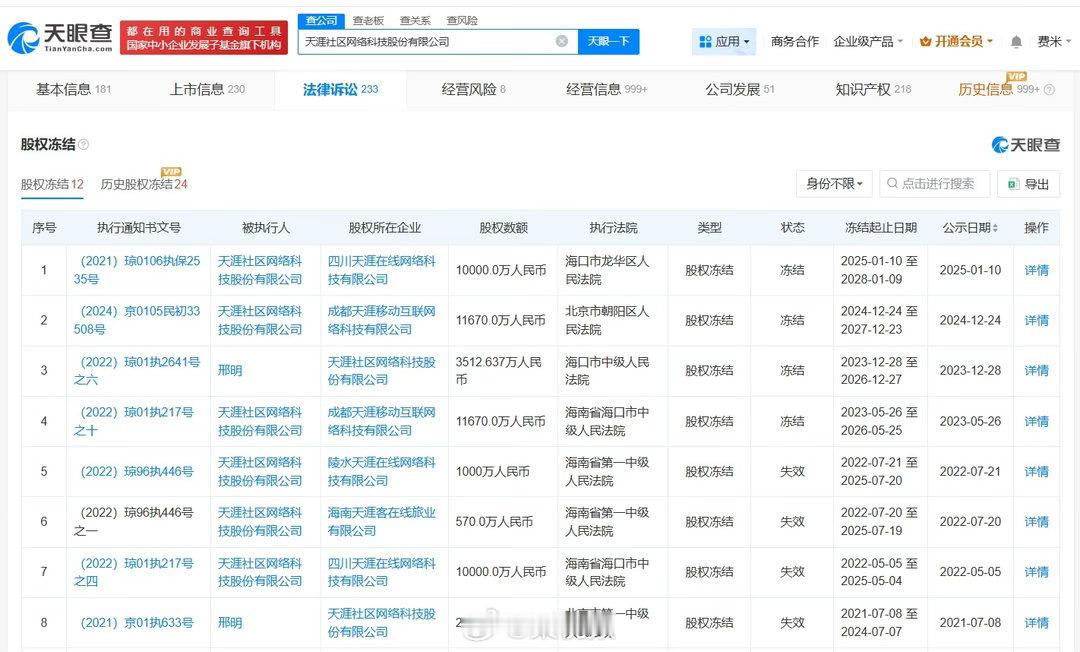
Task: Select the 查关系 search tab
Action: (x=415, y=21)
